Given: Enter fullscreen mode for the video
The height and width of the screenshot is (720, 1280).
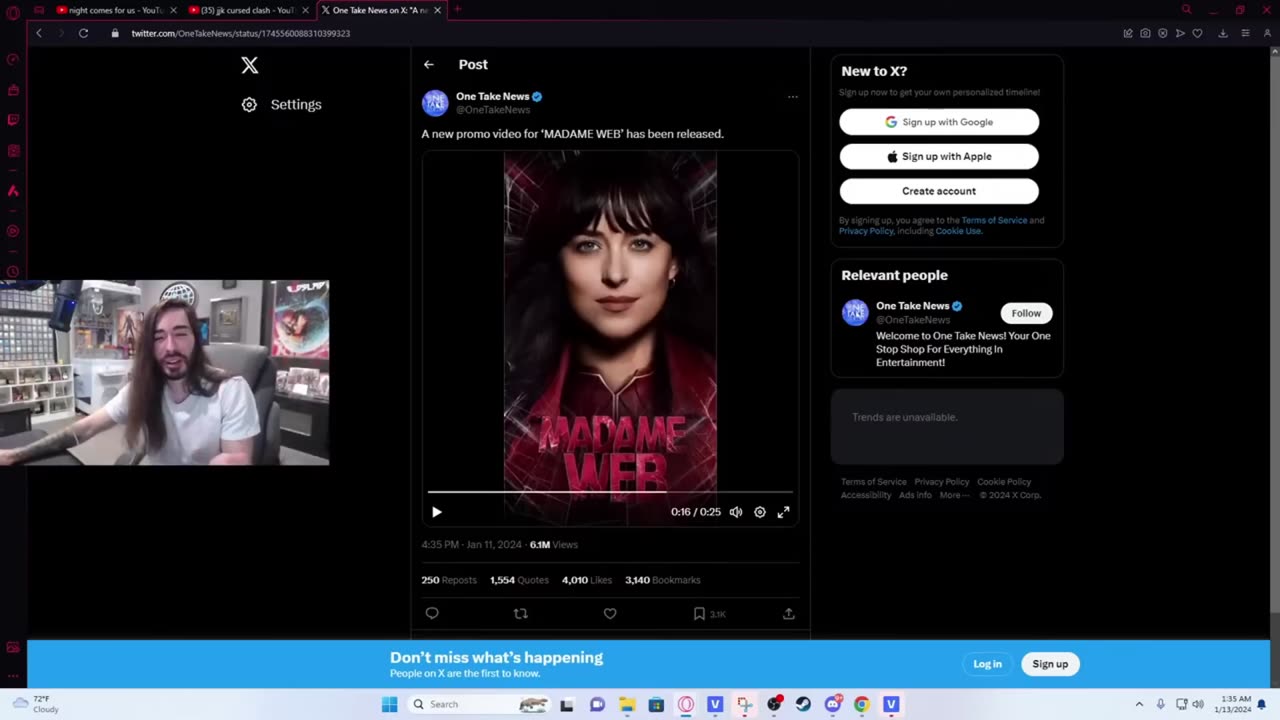Looking at the screenshot, I should [x=784, y=512].
